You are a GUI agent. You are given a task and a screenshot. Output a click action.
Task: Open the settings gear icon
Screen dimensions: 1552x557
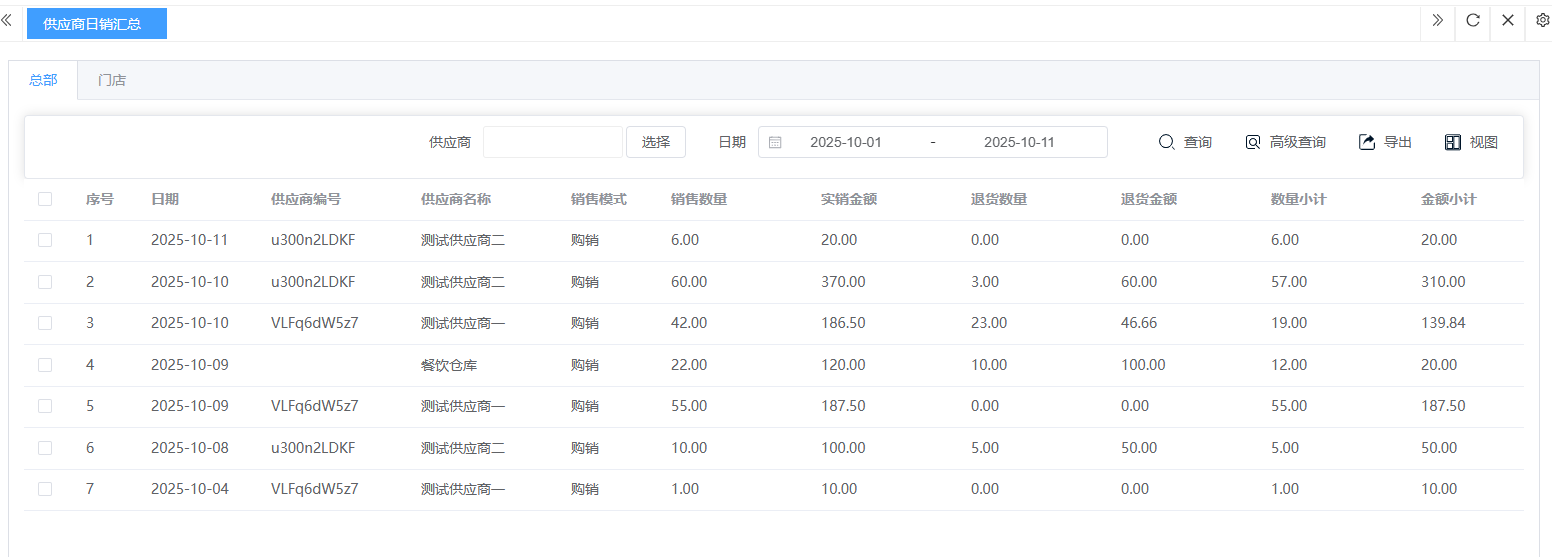point(1542,20)
